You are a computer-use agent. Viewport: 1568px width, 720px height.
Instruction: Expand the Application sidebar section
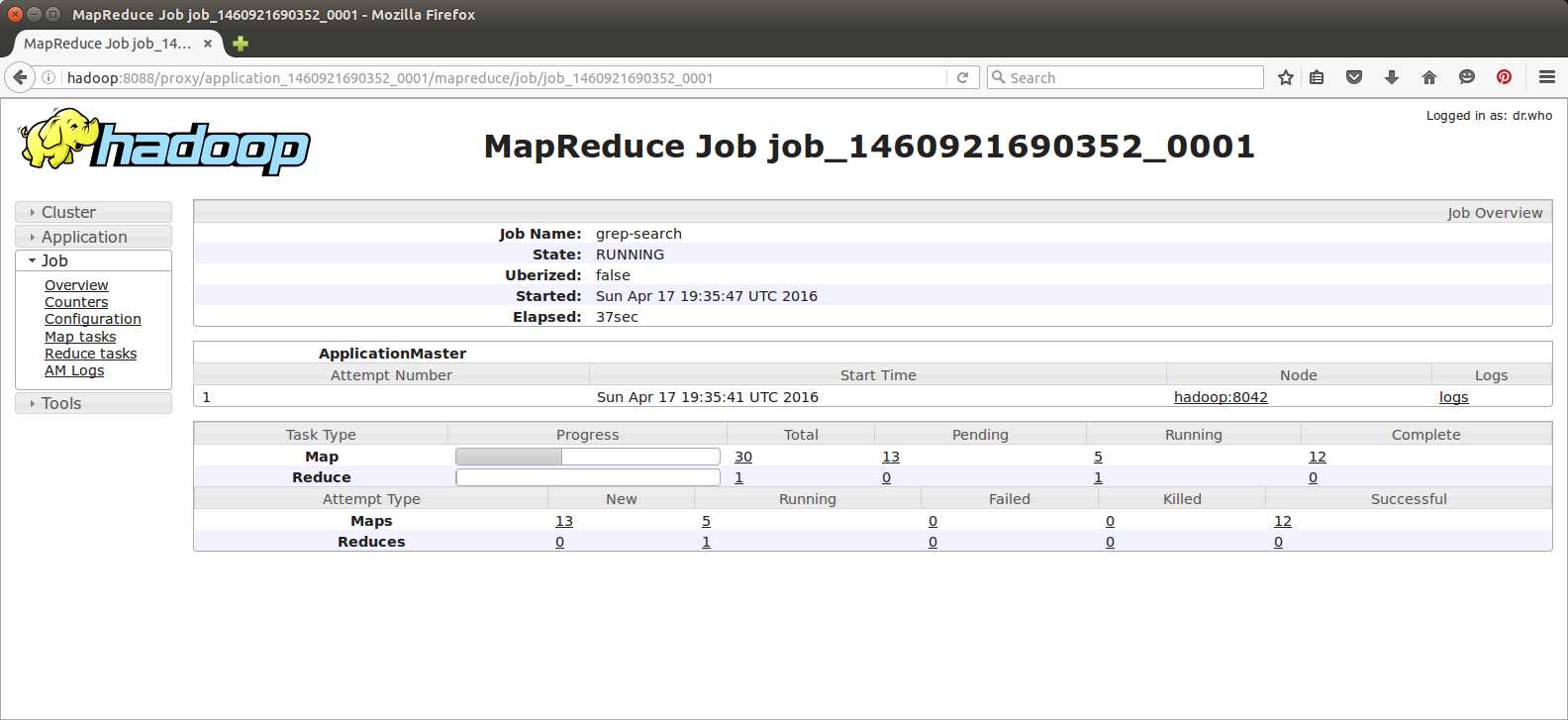click(x=93, y=237)
